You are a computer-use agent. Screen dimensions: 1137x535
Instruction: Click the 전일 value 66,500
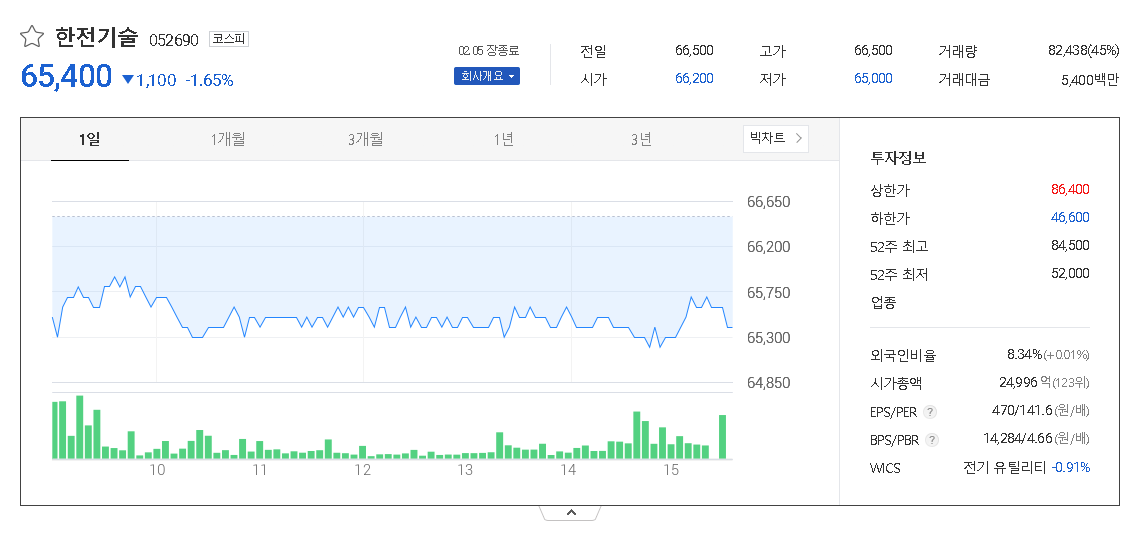tap(694, 51)
